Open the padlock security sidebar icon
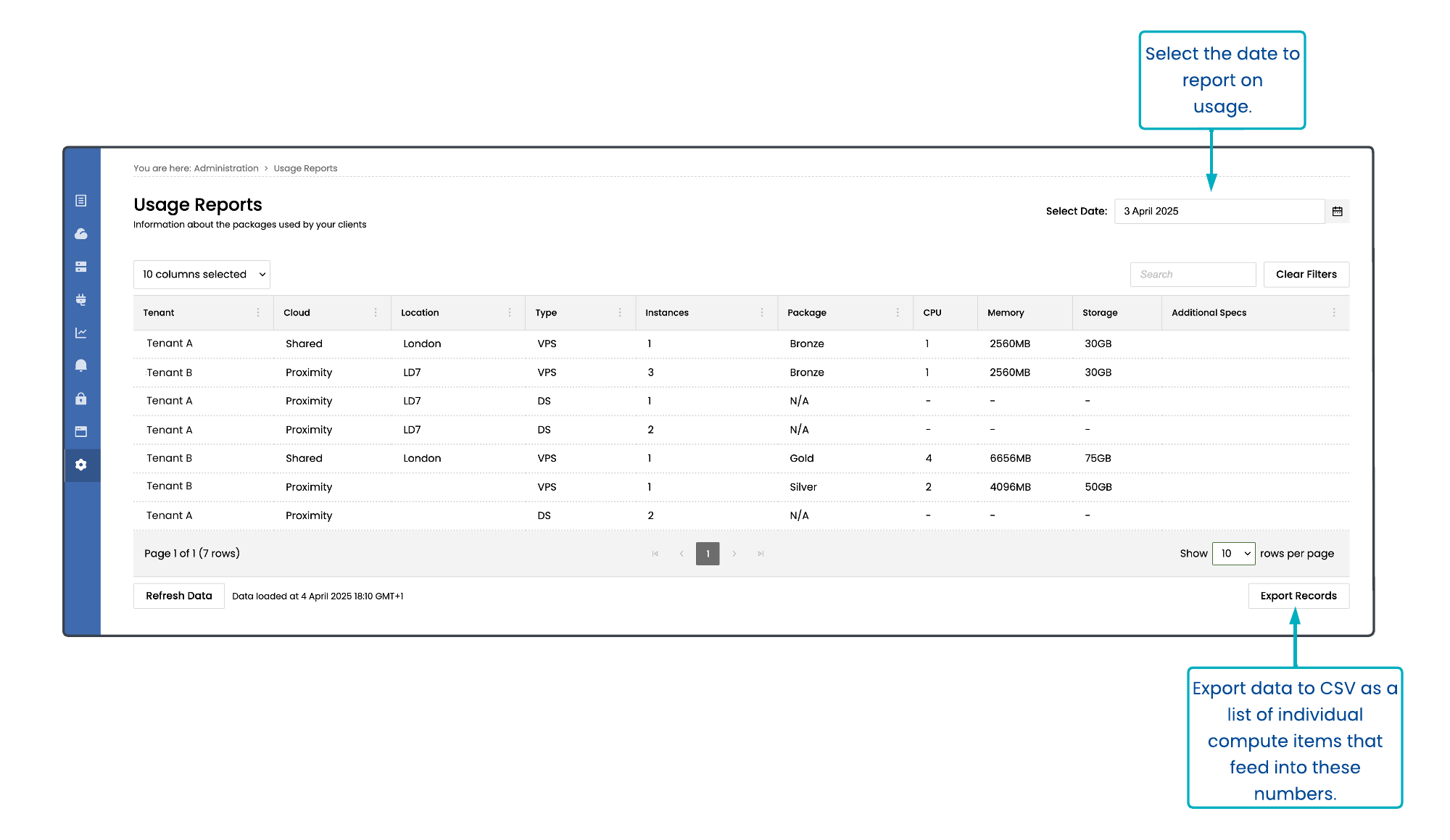1450x840 pixels. (81, 399)
